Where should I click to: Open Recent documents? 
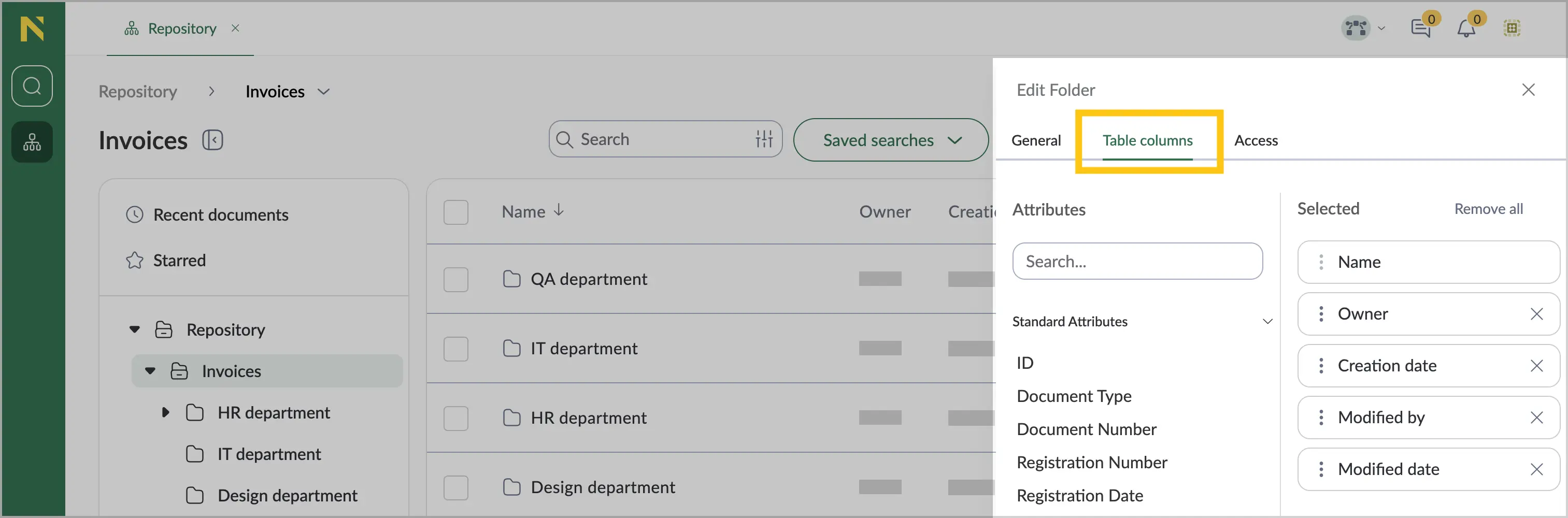coord(220,215)
